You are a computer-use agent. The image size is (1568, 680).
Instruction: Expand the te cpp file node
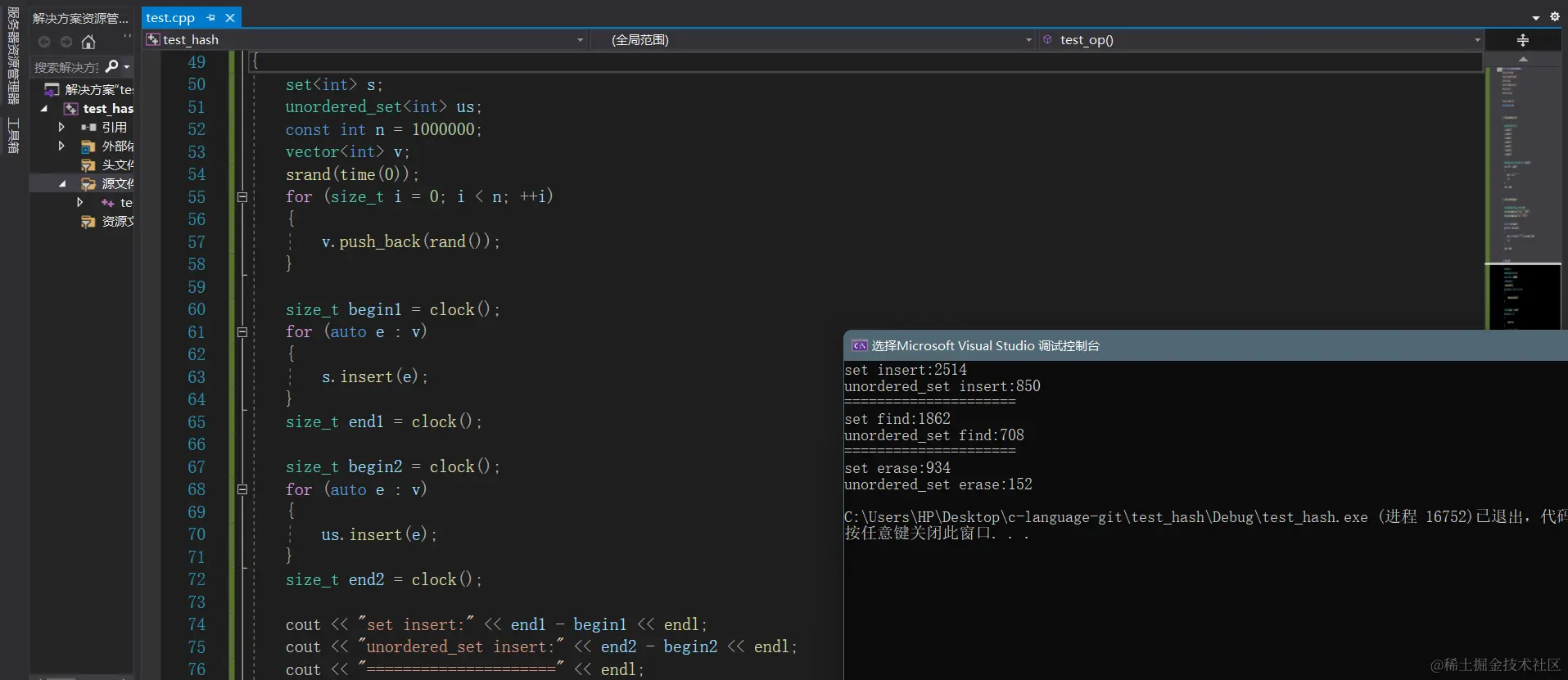coord(79,202)
